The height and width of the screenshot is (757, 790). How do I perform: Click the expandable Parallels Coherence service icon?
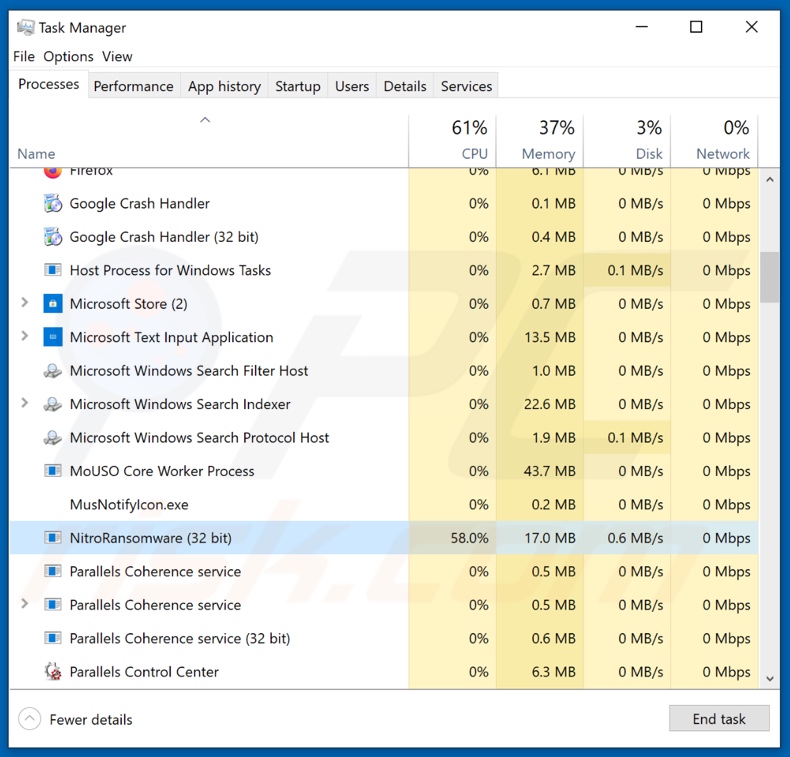coord(52,604)
